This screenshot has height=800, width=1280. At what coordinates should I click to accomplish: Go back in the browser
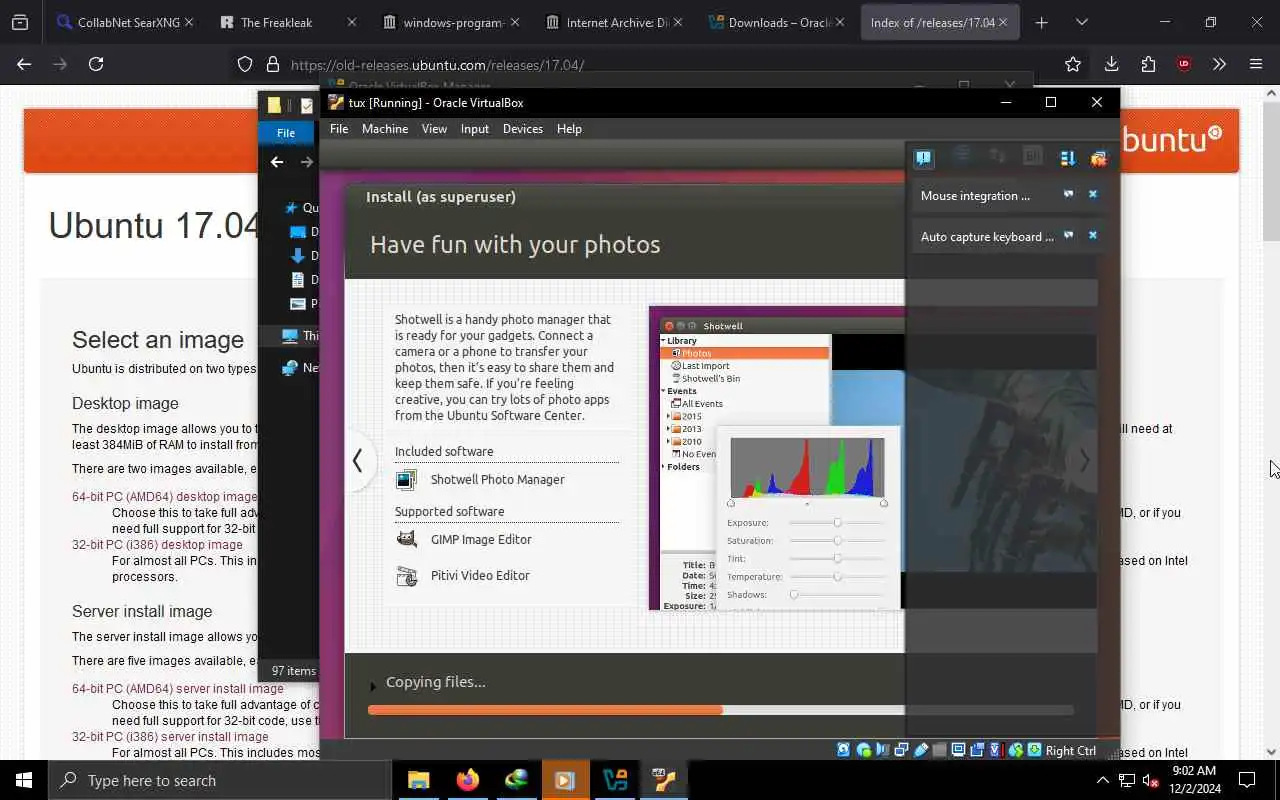click(x=24, y=64)
